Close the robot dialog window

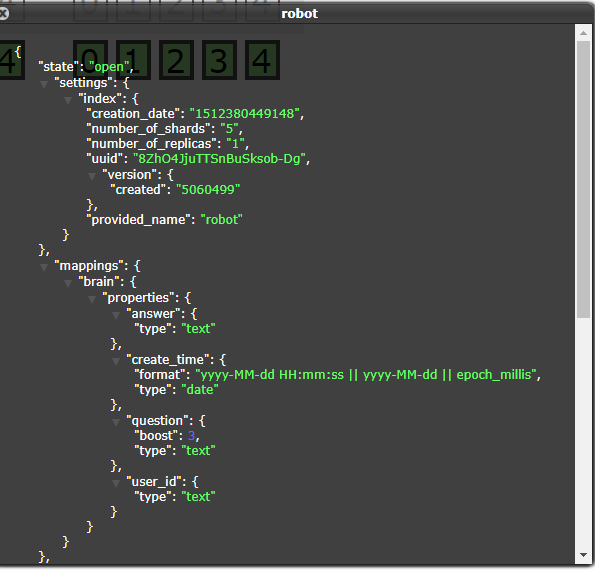pos(3,14)
